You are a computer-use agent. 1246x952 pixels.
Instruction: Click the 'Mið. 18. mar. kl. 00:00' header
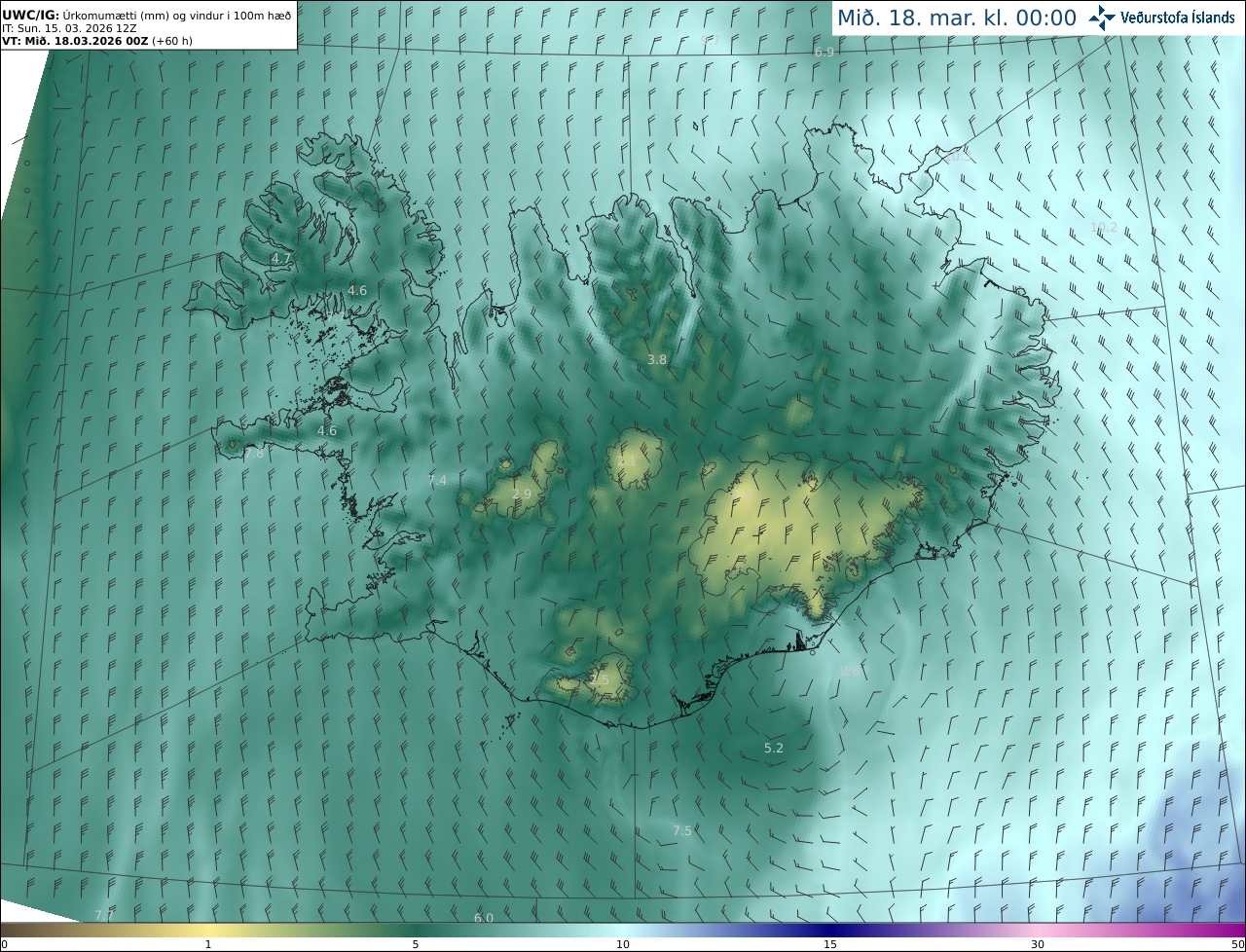coord(957,18)
